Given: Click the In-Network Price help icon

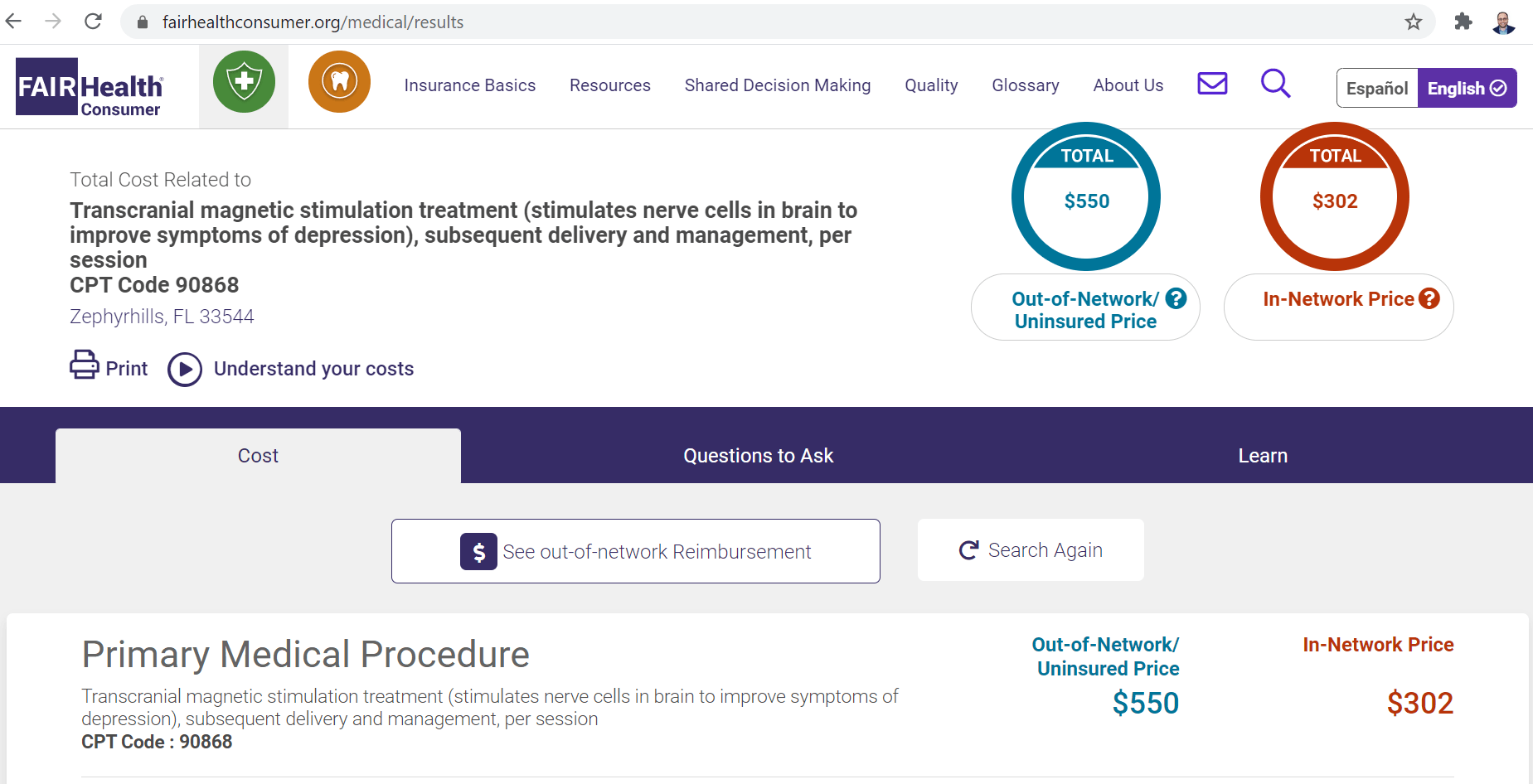Looking at the screenshot, I should pyautogui.click(x=1429, y=298).
